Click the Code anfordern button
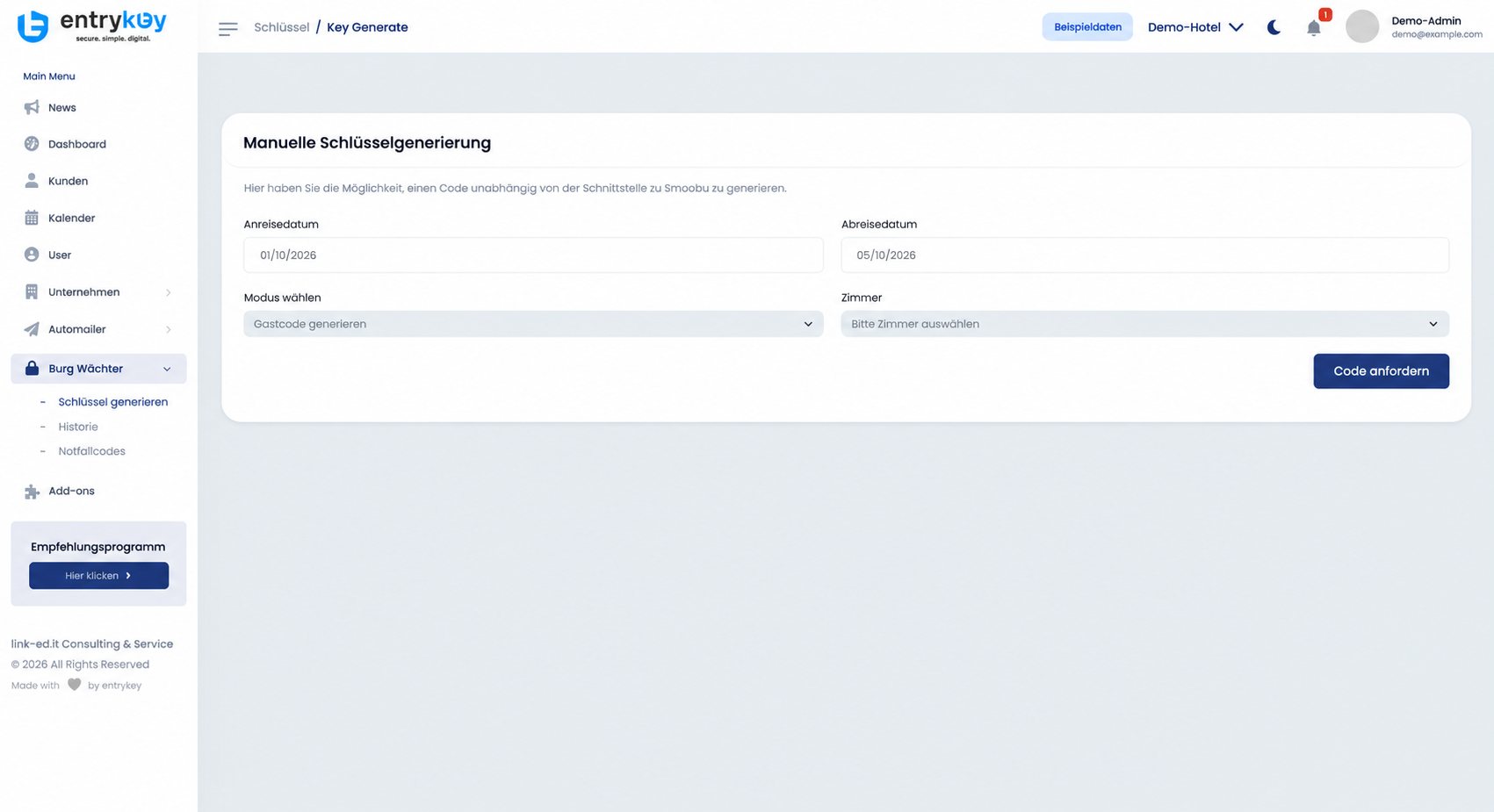Image resolution: width=1494 pixels, height=812 pixels. pyautogui.click(x=1381, y=371)
